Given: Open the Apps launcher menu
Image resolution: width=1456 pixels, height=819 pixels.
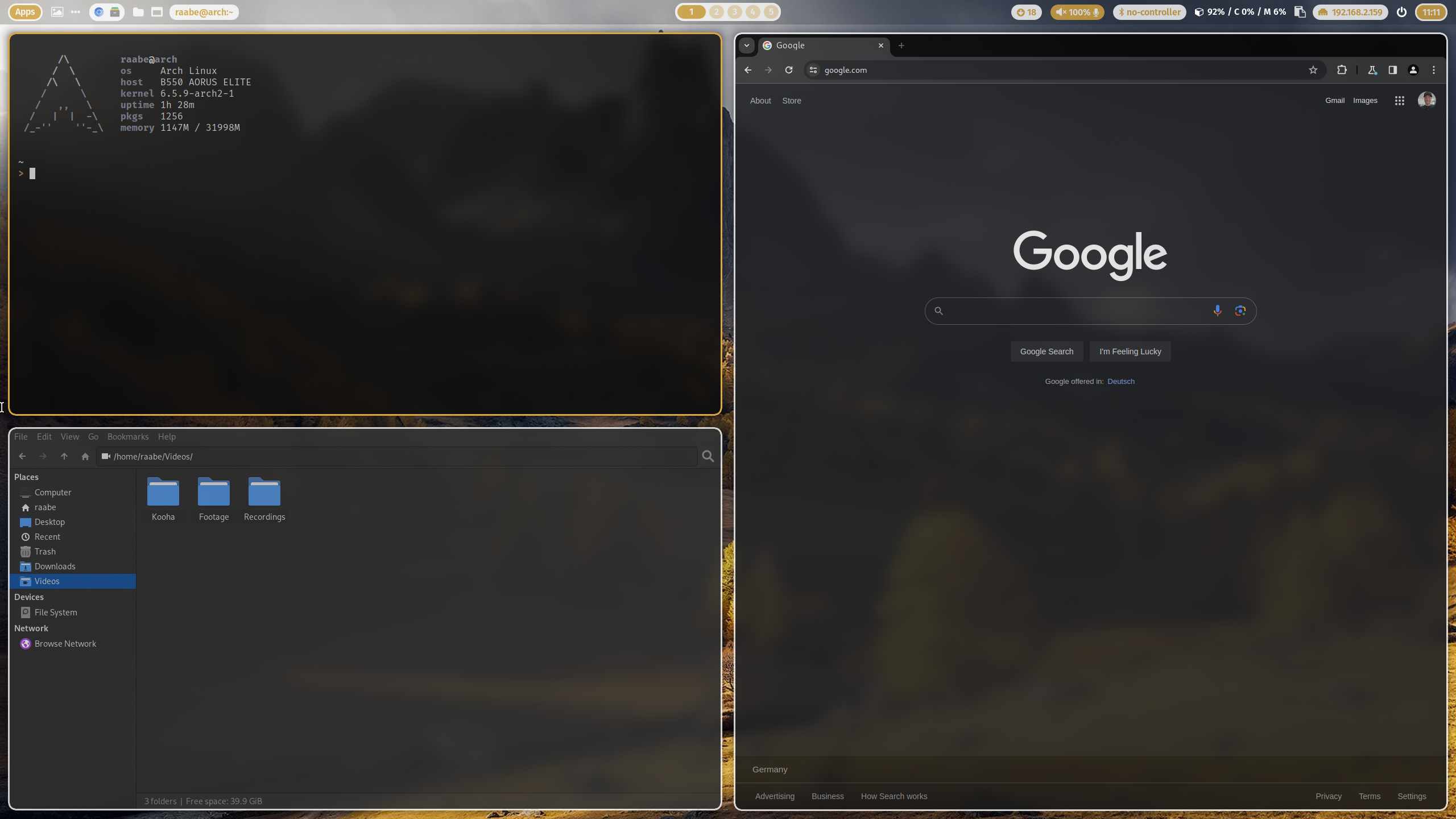Looking at the screenshot, I should click(25, 12).
